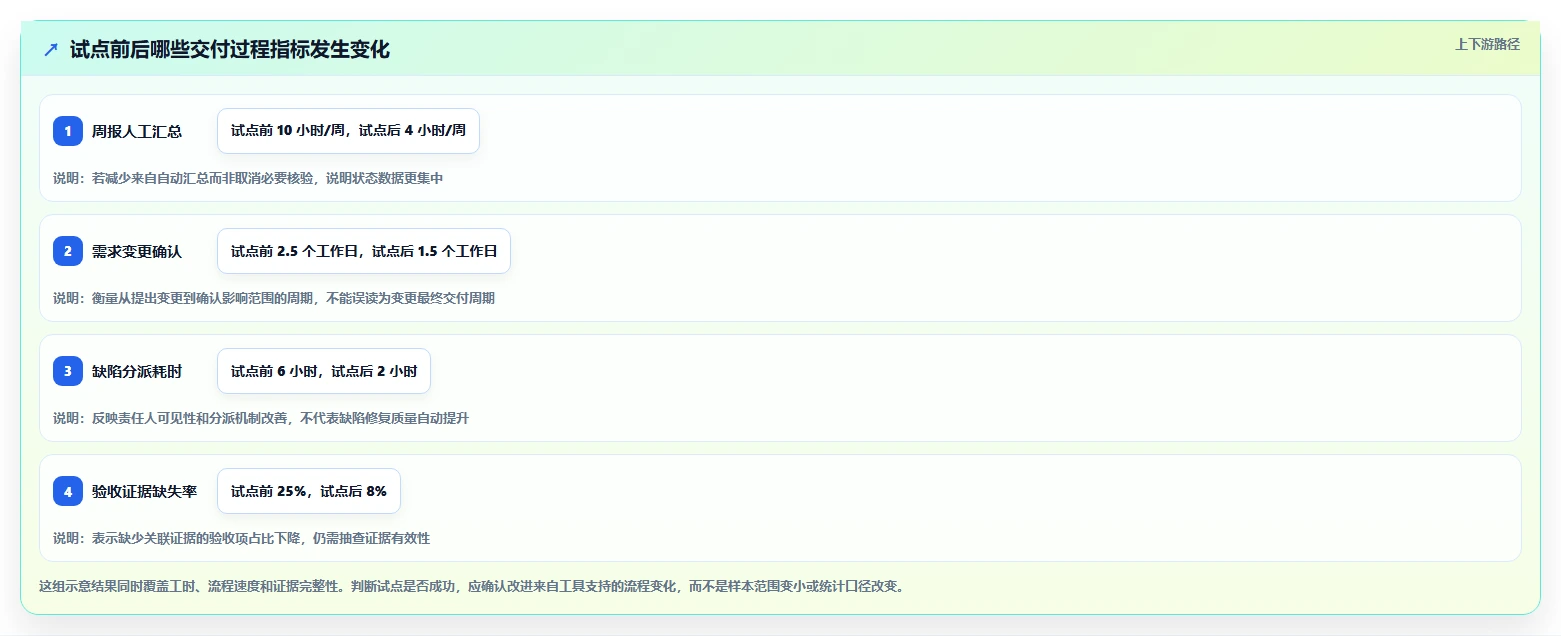Click the 缺陷分派耗时 label
Screen dimensions: 1561x636
137,371
